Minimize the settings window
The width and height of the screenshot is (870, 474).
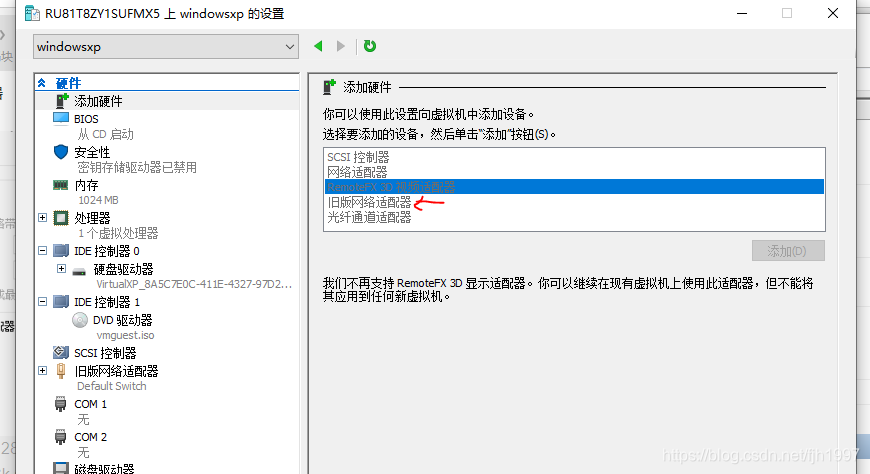tap(742, 13)
